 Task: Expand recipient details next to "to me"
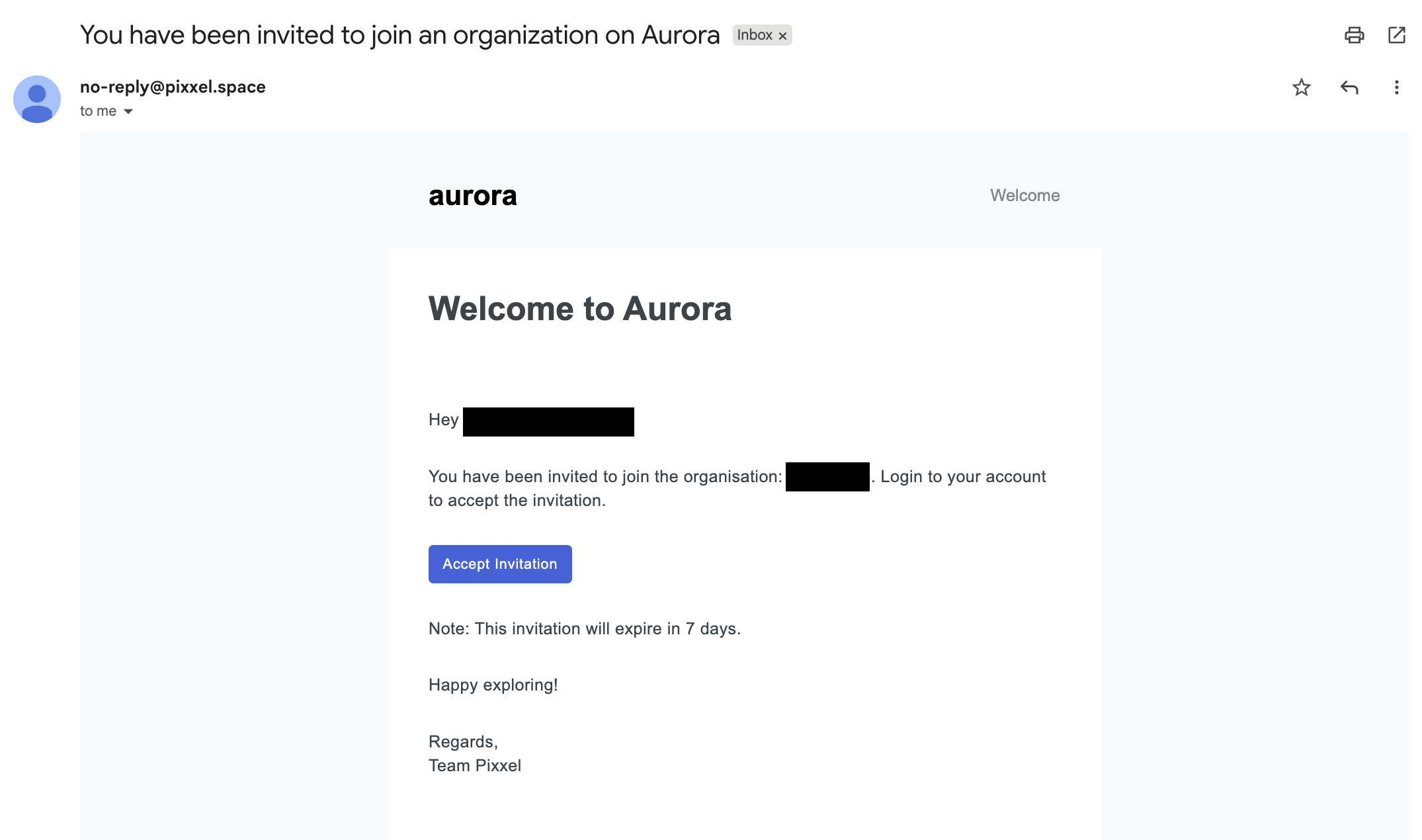[128, 111]
